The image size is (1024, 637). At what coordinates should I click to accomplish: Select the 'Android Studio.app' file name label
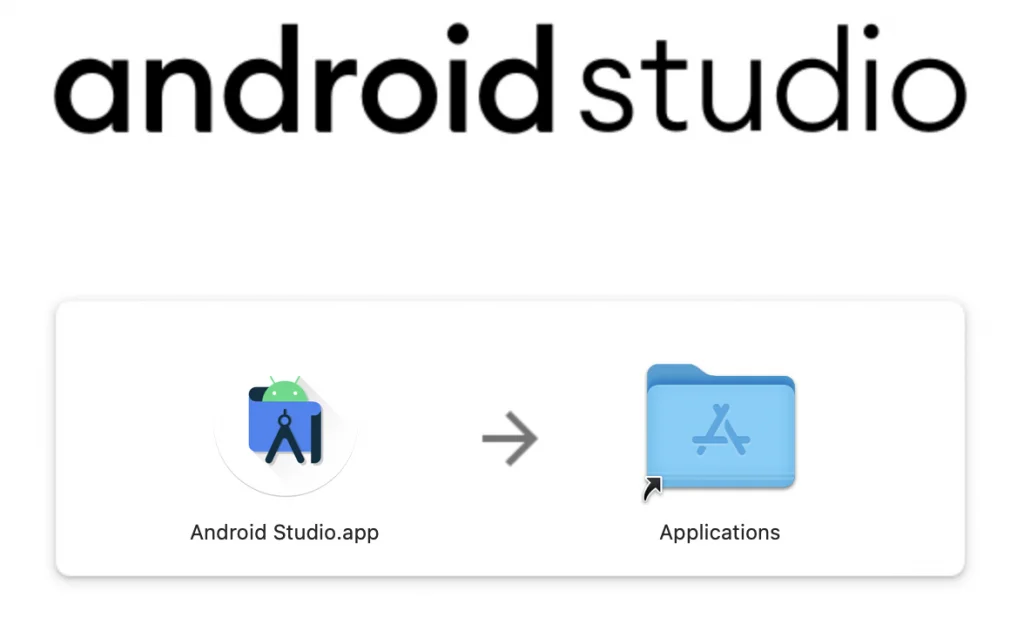click(285, 532)
